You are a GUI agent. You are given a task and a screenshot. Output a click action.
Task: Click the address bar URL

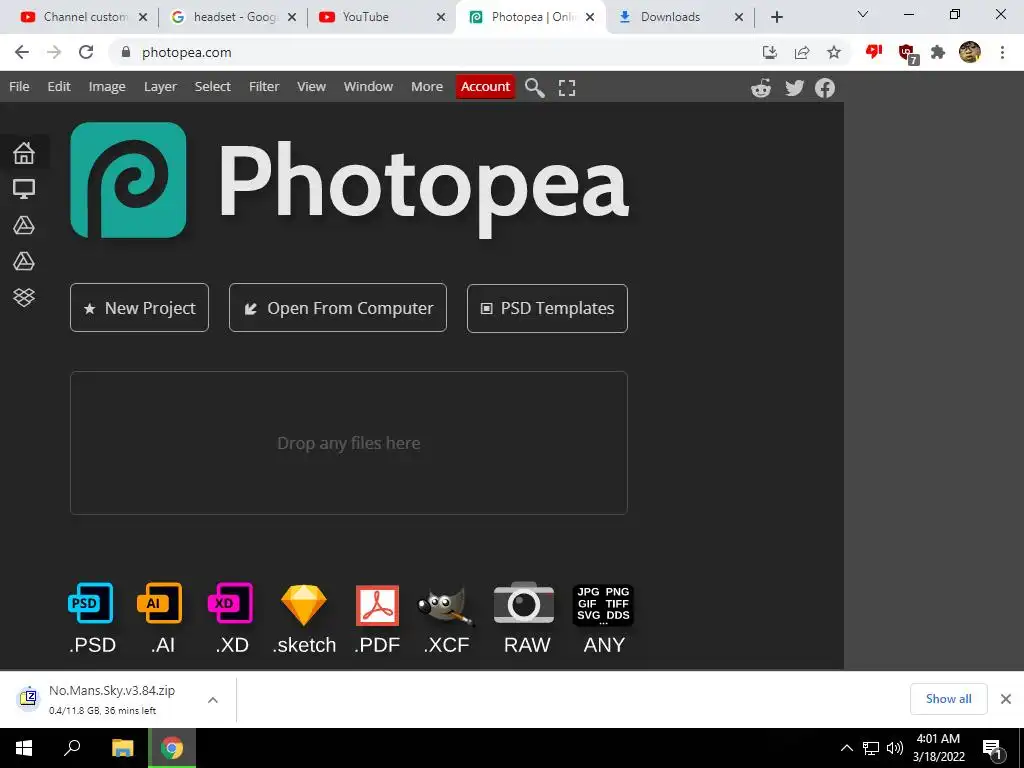(187, 52)
